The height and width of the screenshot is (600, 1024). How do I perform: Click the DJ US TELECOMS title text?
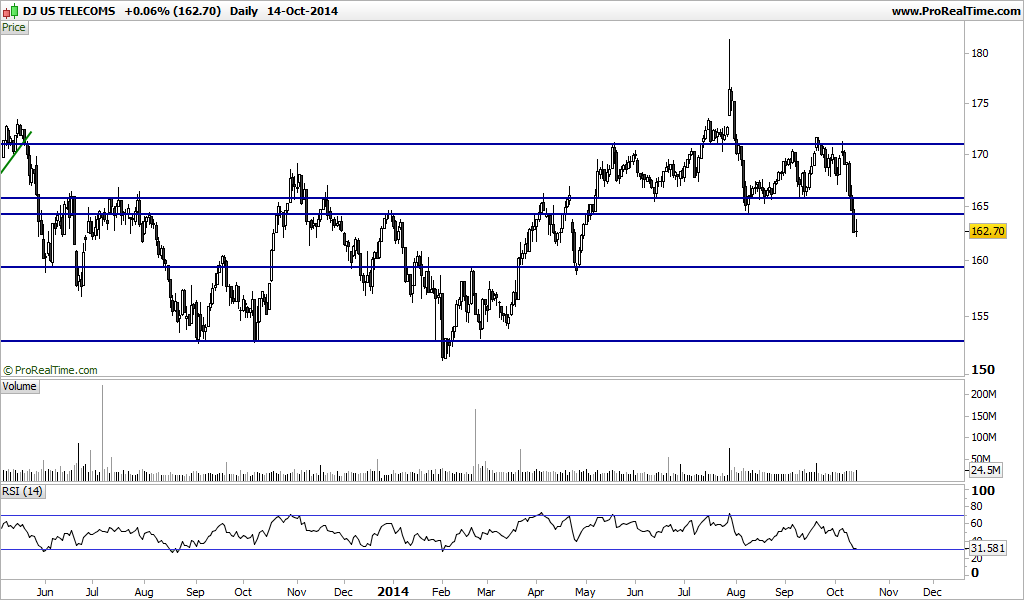69,11
